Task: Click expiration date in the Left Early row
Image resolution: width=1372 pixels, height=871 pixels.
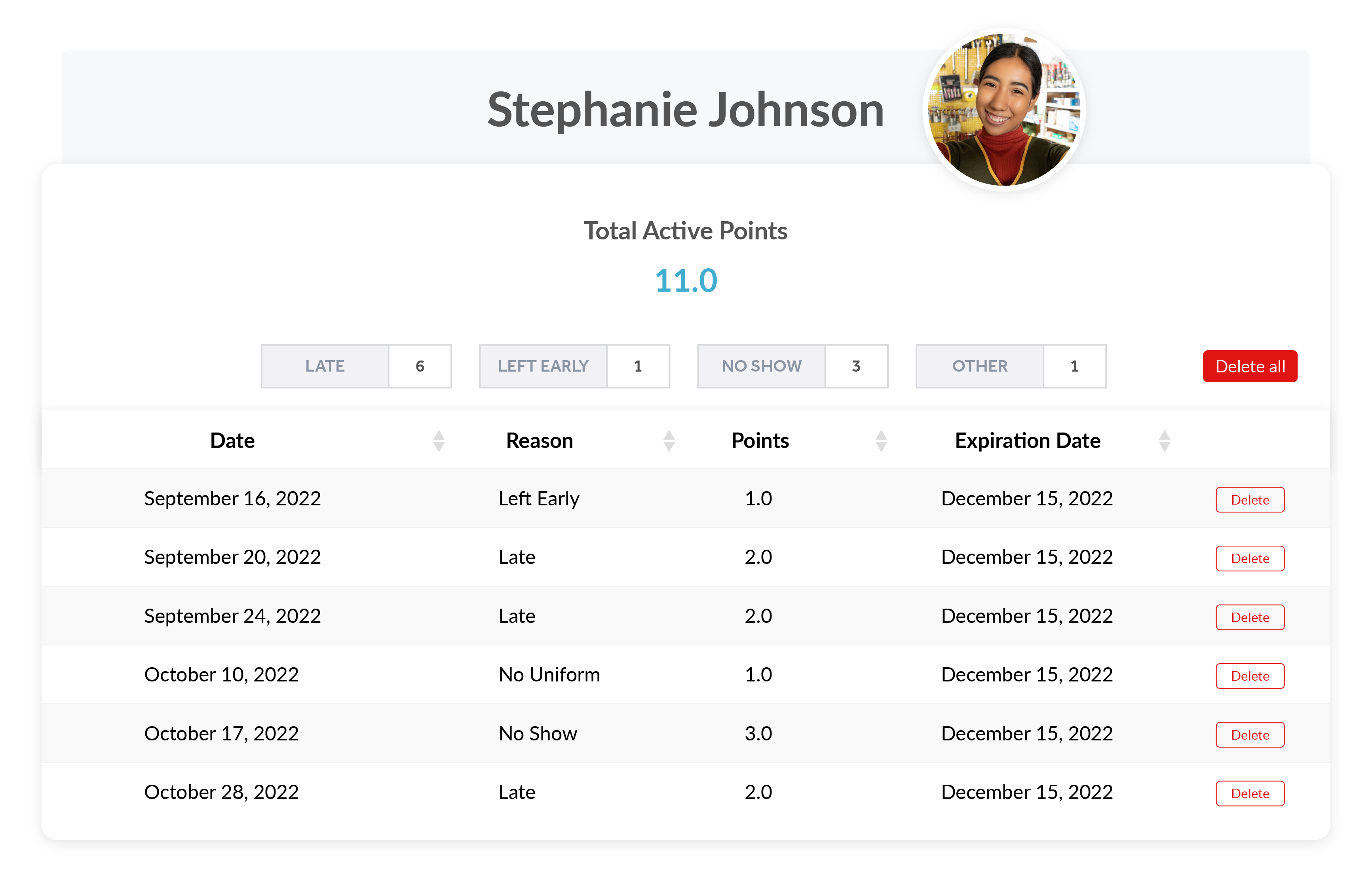Action: pyautogui.click(x=1027, y=499)
